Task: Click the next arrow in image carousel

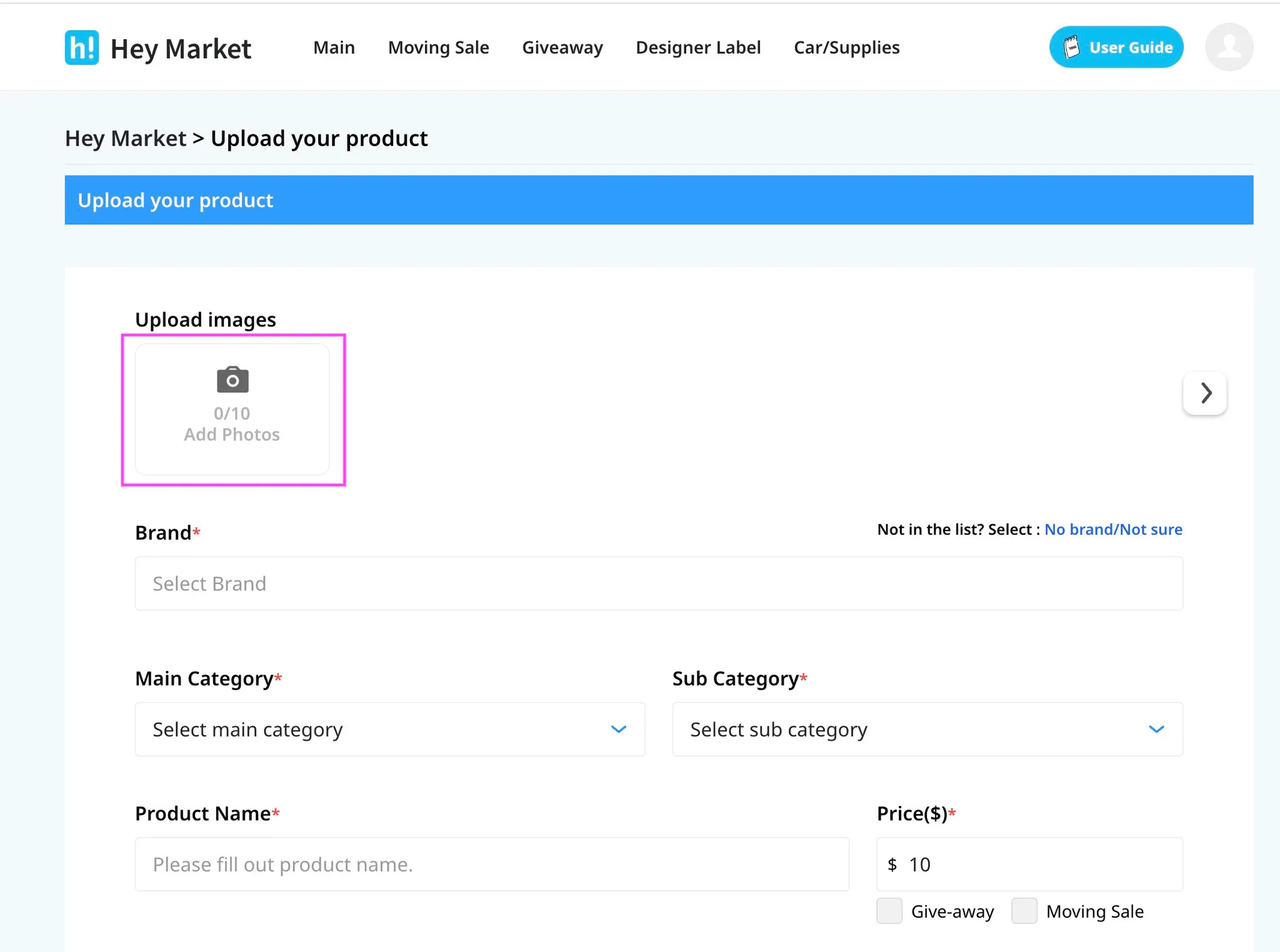Action: (1205, 393)
